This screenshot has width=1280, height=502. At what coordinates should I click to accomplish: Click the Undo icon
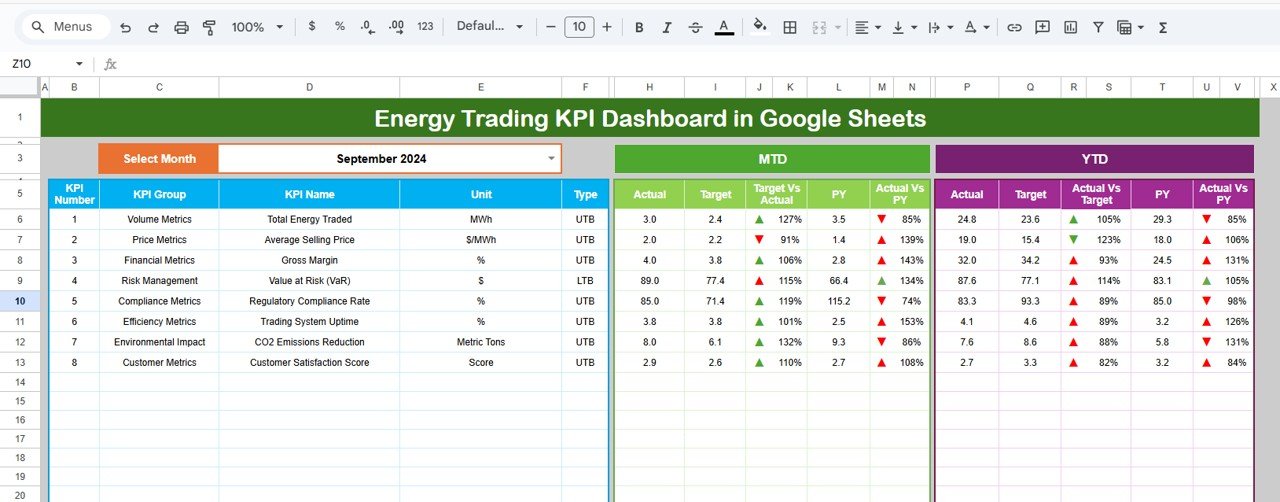[125, 27]
